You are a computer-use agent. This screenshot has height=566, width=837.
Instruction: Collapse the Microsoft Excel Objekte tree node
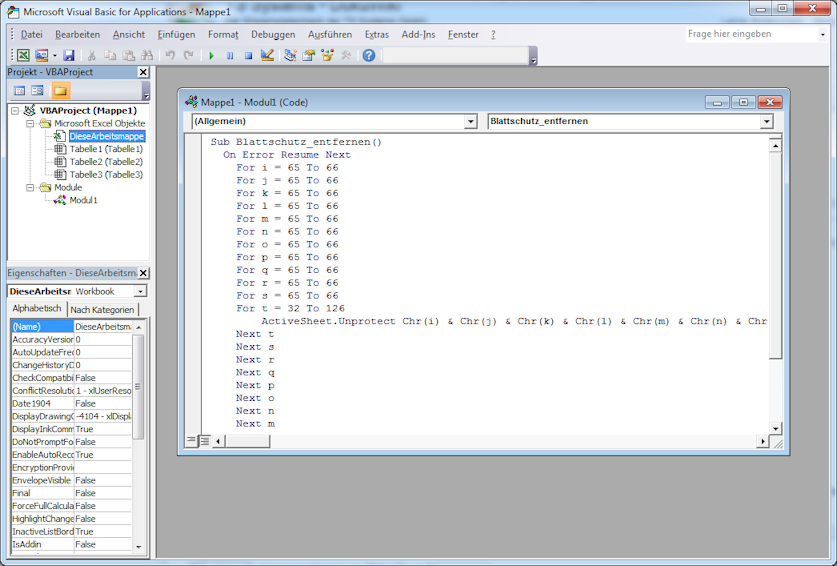click(31, 123)
